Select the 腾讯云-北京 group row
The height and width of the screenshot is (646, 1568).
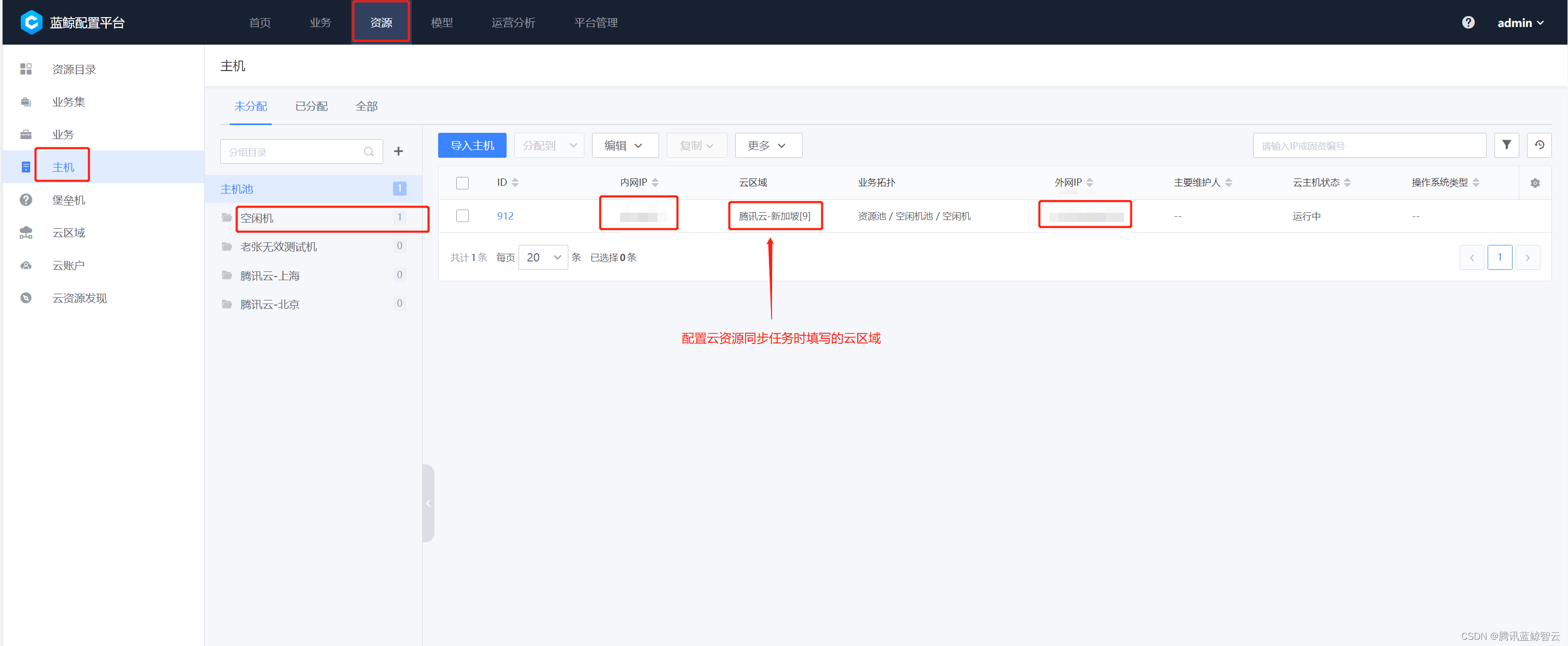[313, 304]
